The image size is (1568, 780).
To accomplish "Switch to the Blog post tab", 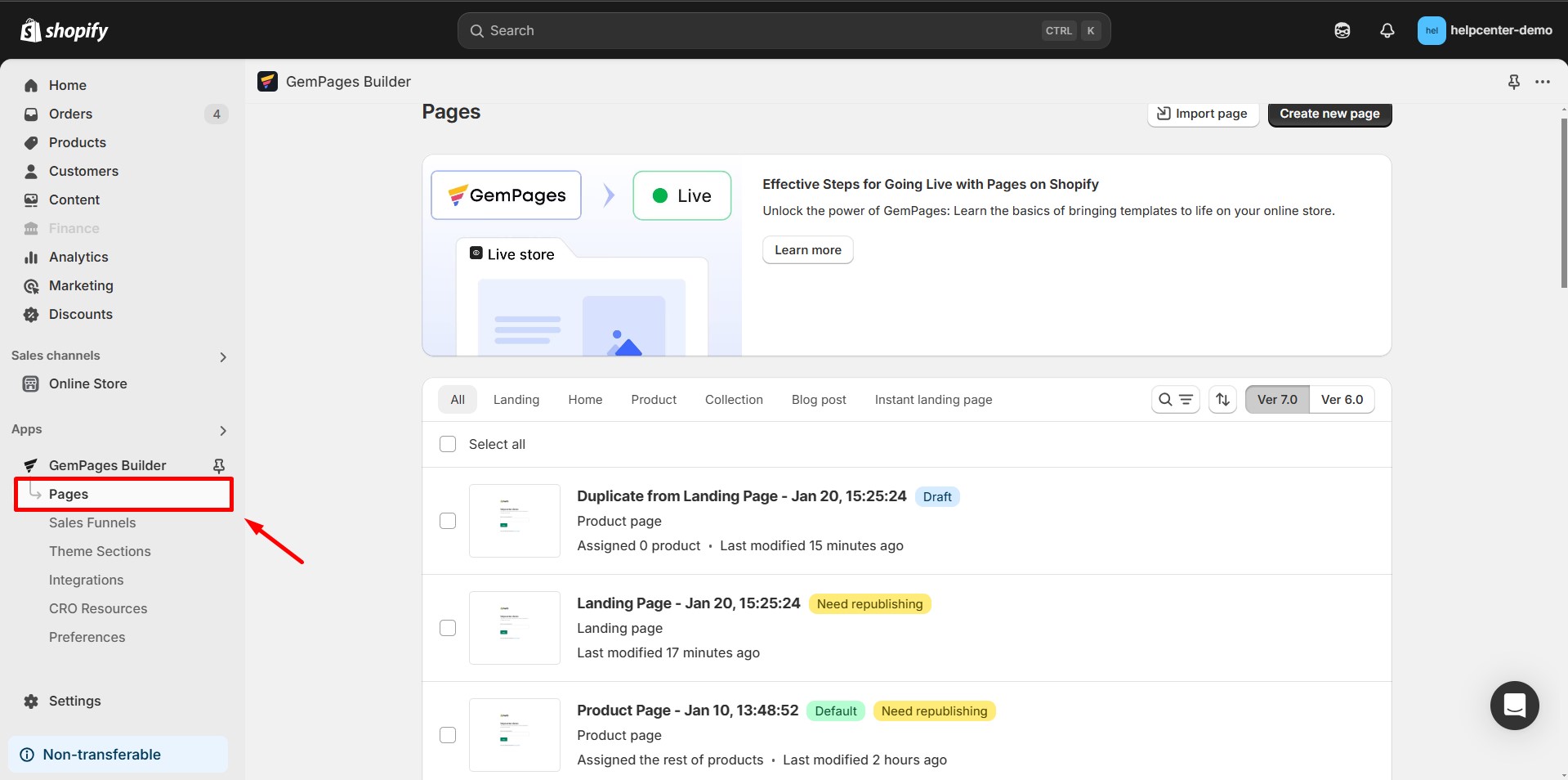I will point(818,400).
